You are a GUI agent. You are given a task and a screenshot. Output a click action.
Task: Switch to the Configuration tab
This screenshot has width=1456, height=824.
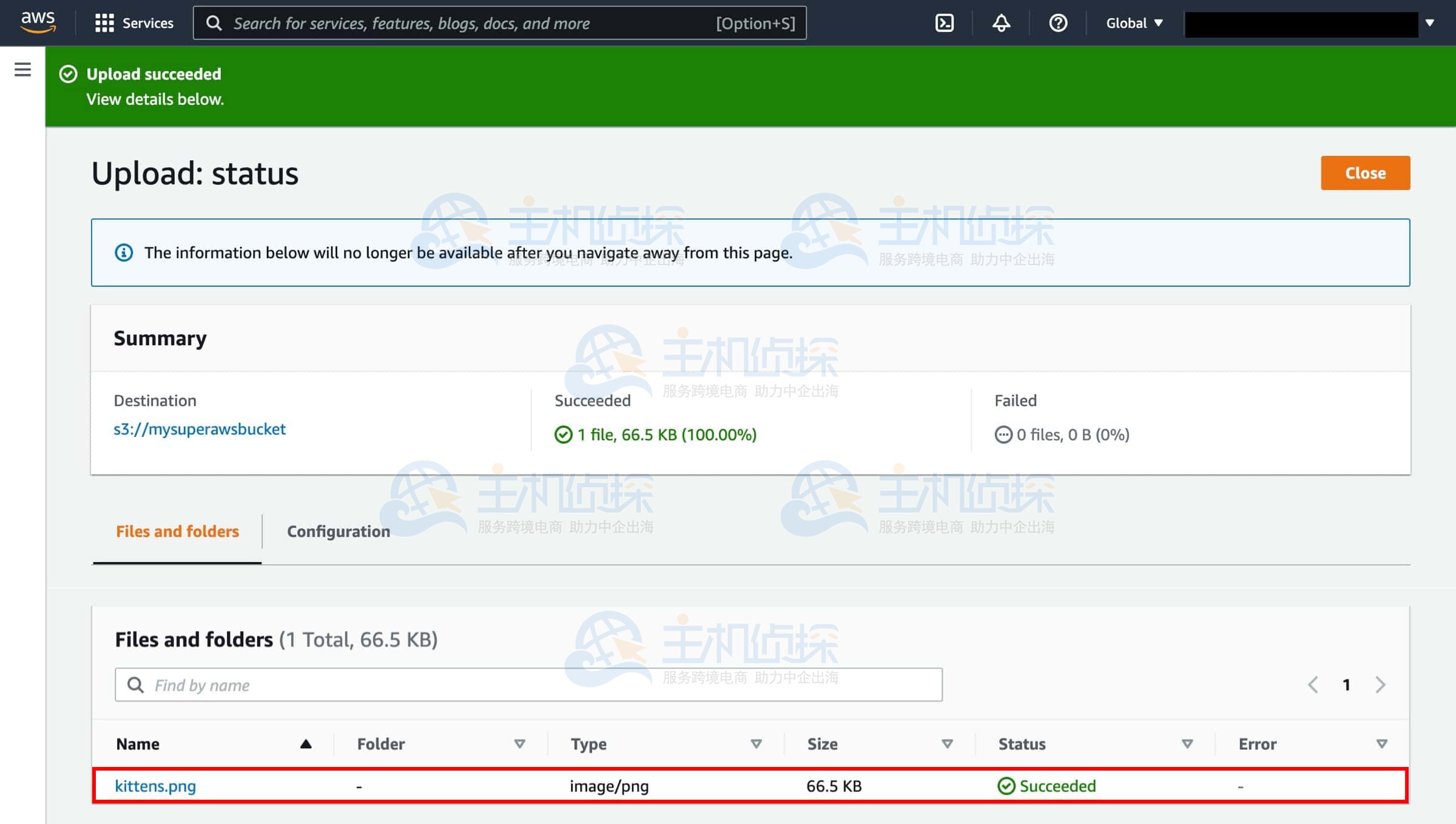point(338,531)
